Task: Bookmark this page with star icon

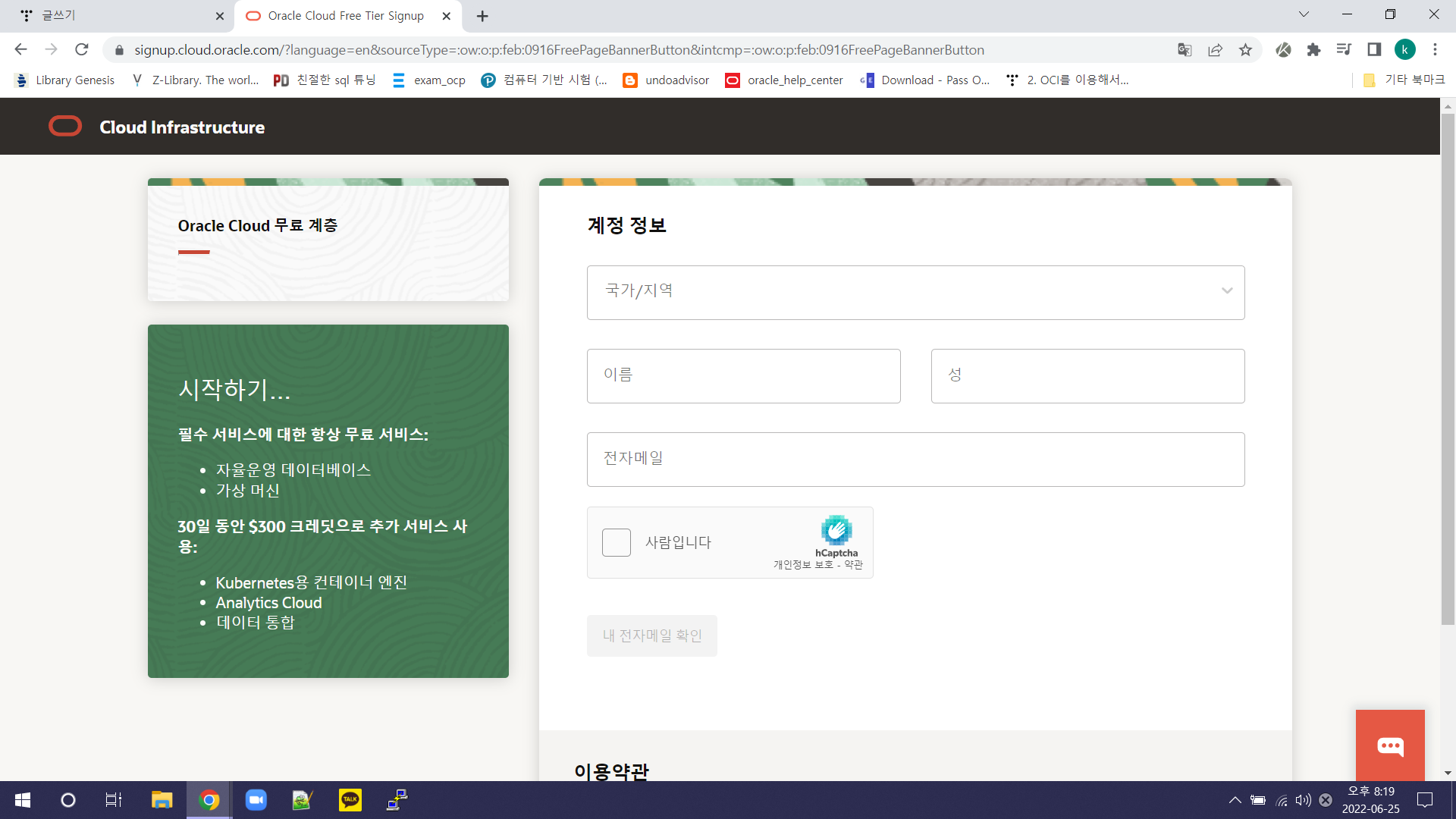Action: pyautogui.click(x=1245, y=50)
